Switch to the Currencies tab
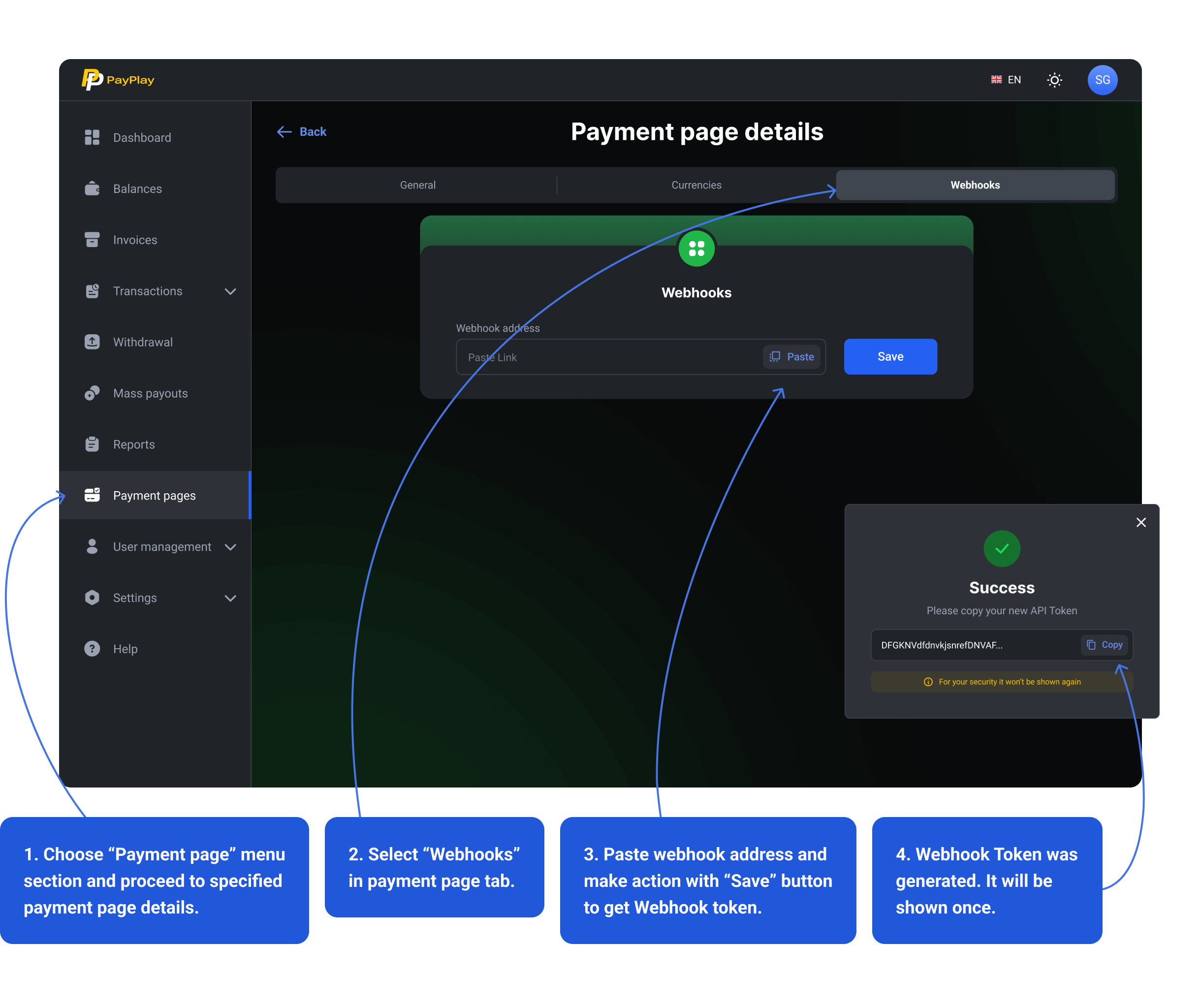Screen dimensions: 1201x1008 click(696, 184)
